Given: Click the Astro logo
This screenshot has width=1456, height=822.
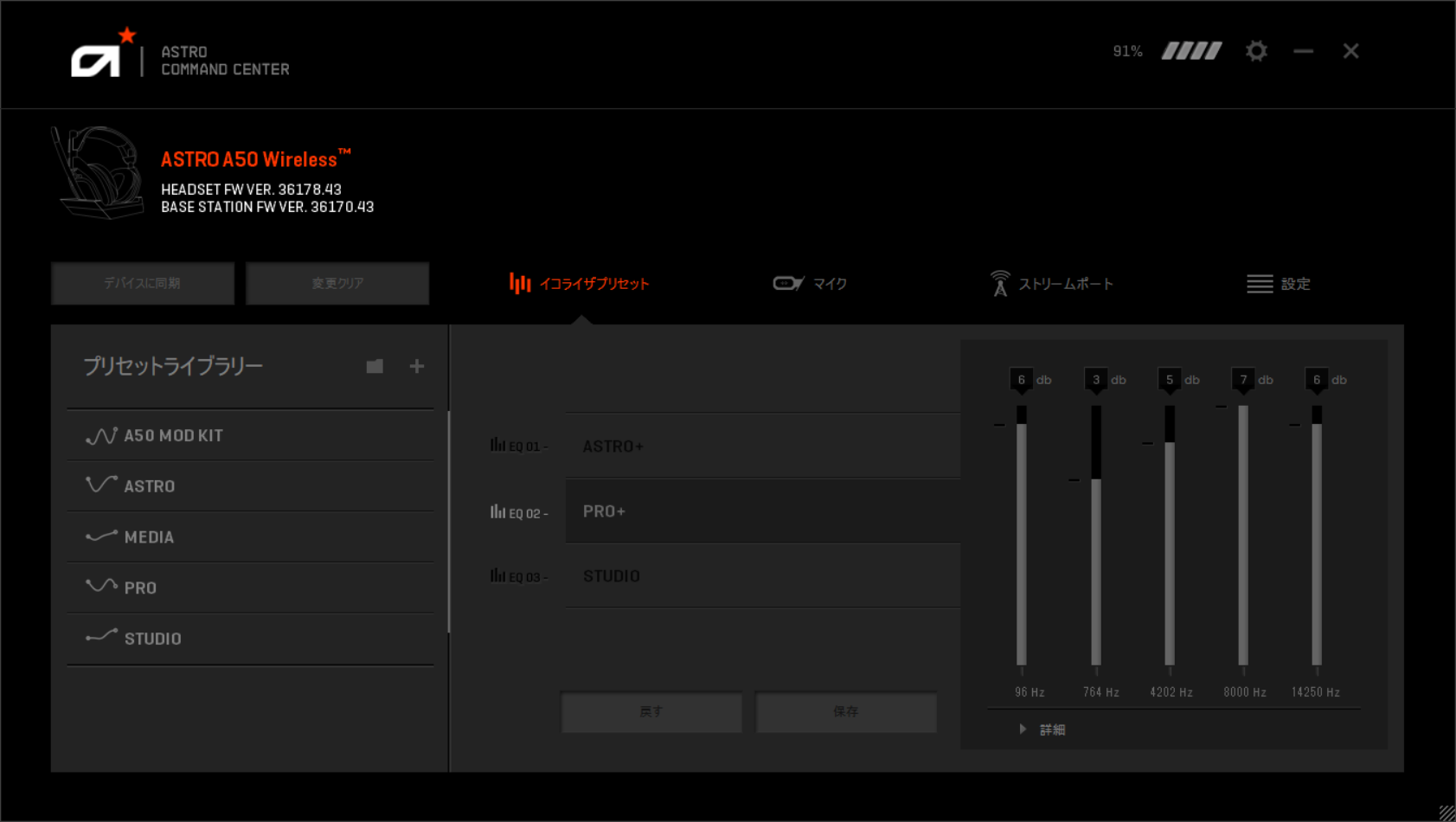Looking at the screenshot, I should click(104, 52).
